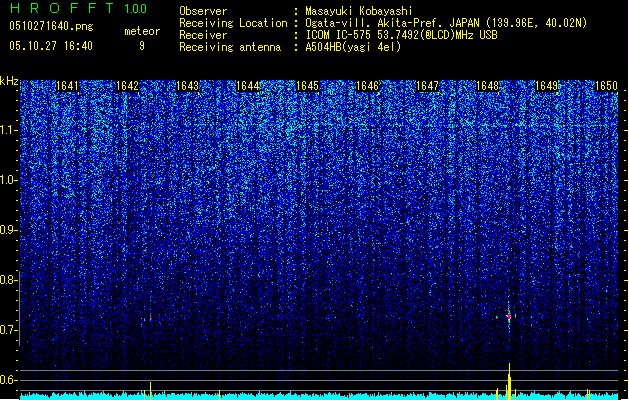
Task: Select the file name 0510271640.png
Action: (x=51, y=26)
